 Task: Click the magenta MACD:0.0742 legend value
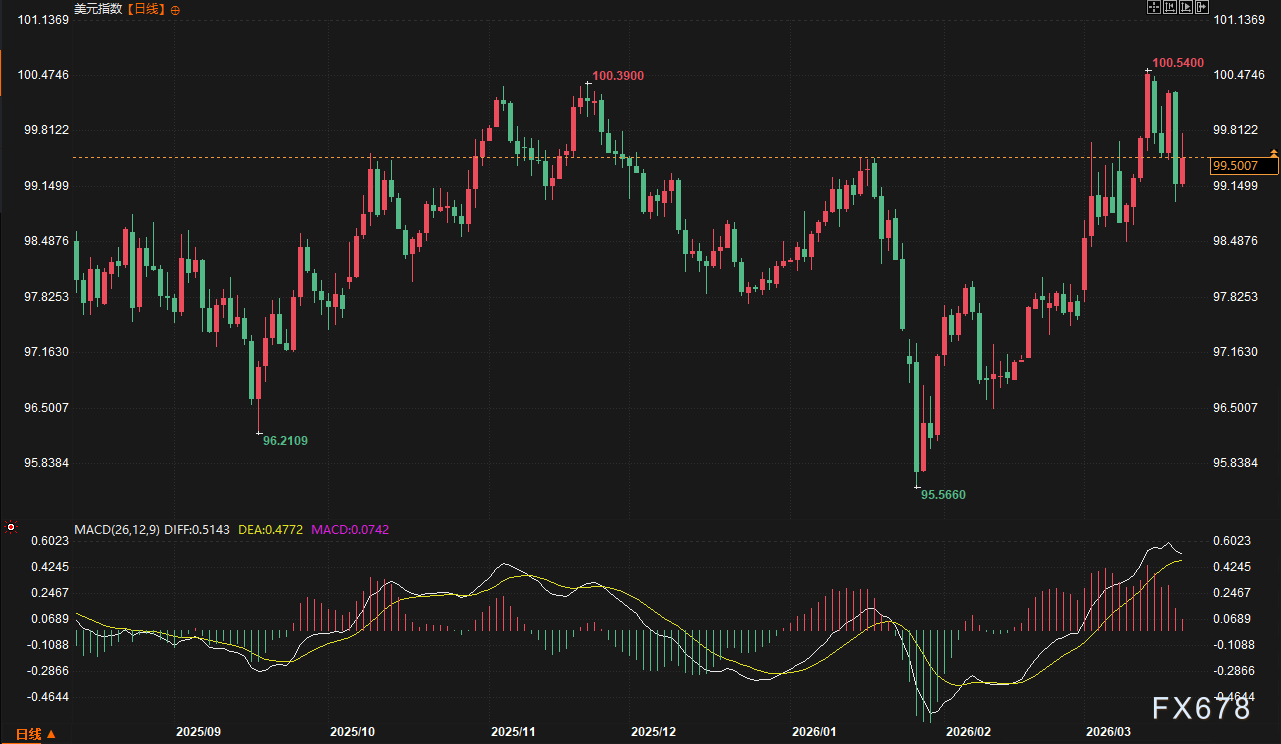350,529
